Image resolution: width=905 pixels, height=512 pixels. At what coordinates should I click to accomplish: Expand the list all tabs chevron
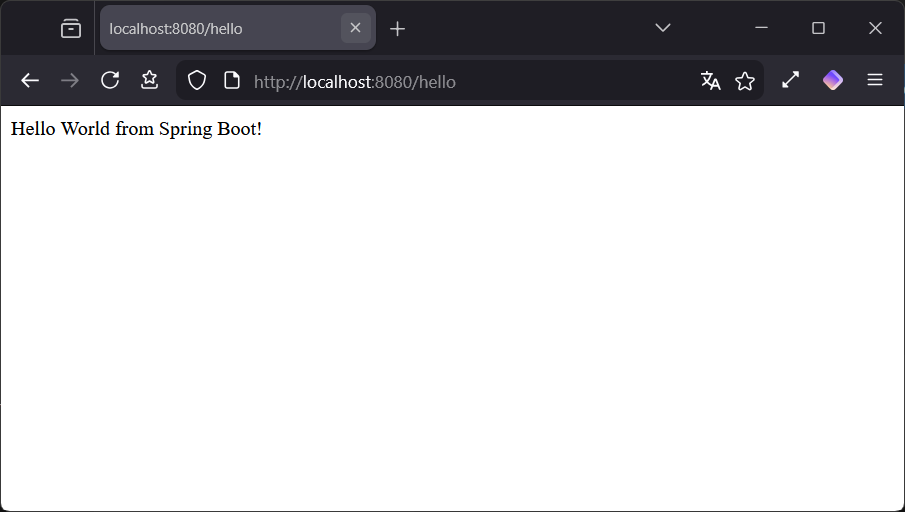click(x=663, y=28)
